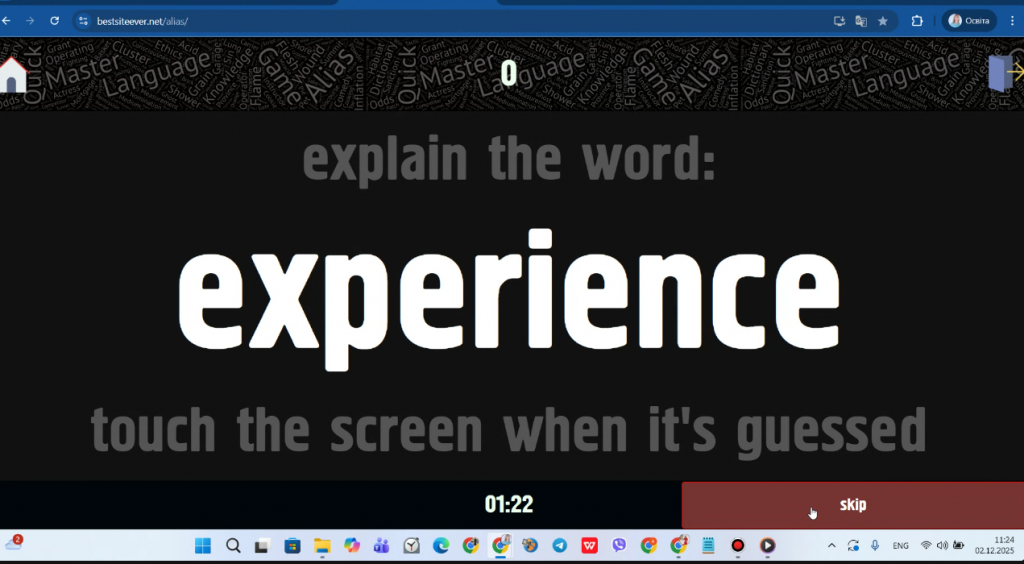The image size is (1024, 564).
Task: Go forward with the browser forward arrow
Action: click(30, 20)
